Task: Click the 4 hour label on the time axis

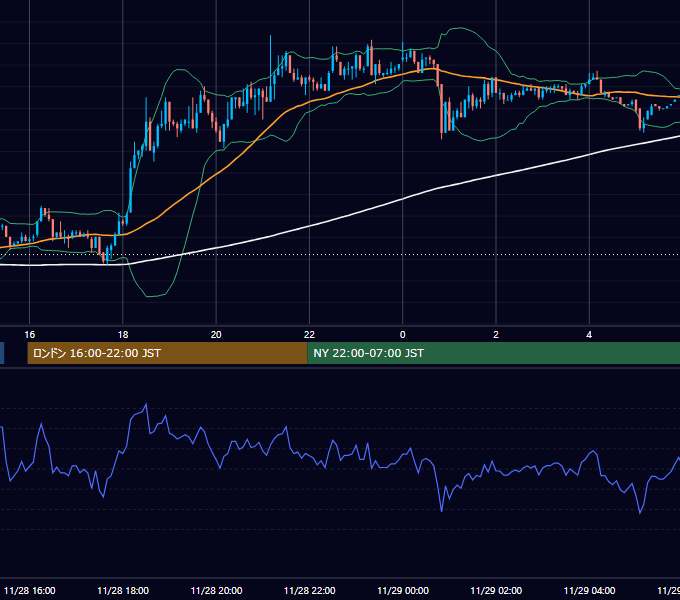Action: (589, 335)
